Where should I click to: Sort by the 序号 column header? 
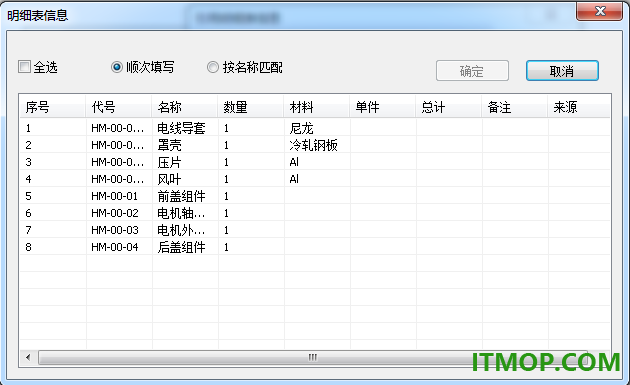click(x=53, y=107)
